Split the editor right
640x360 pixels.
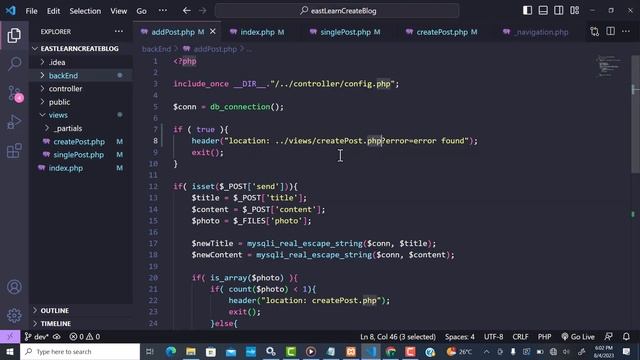610,31
